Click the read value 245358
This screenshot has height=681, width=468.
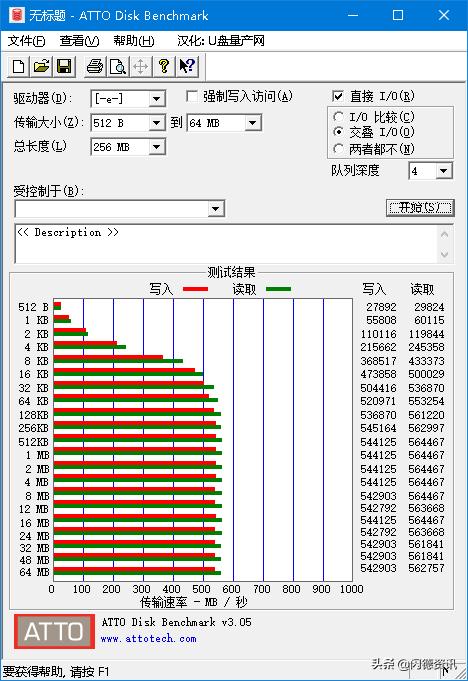426,347
